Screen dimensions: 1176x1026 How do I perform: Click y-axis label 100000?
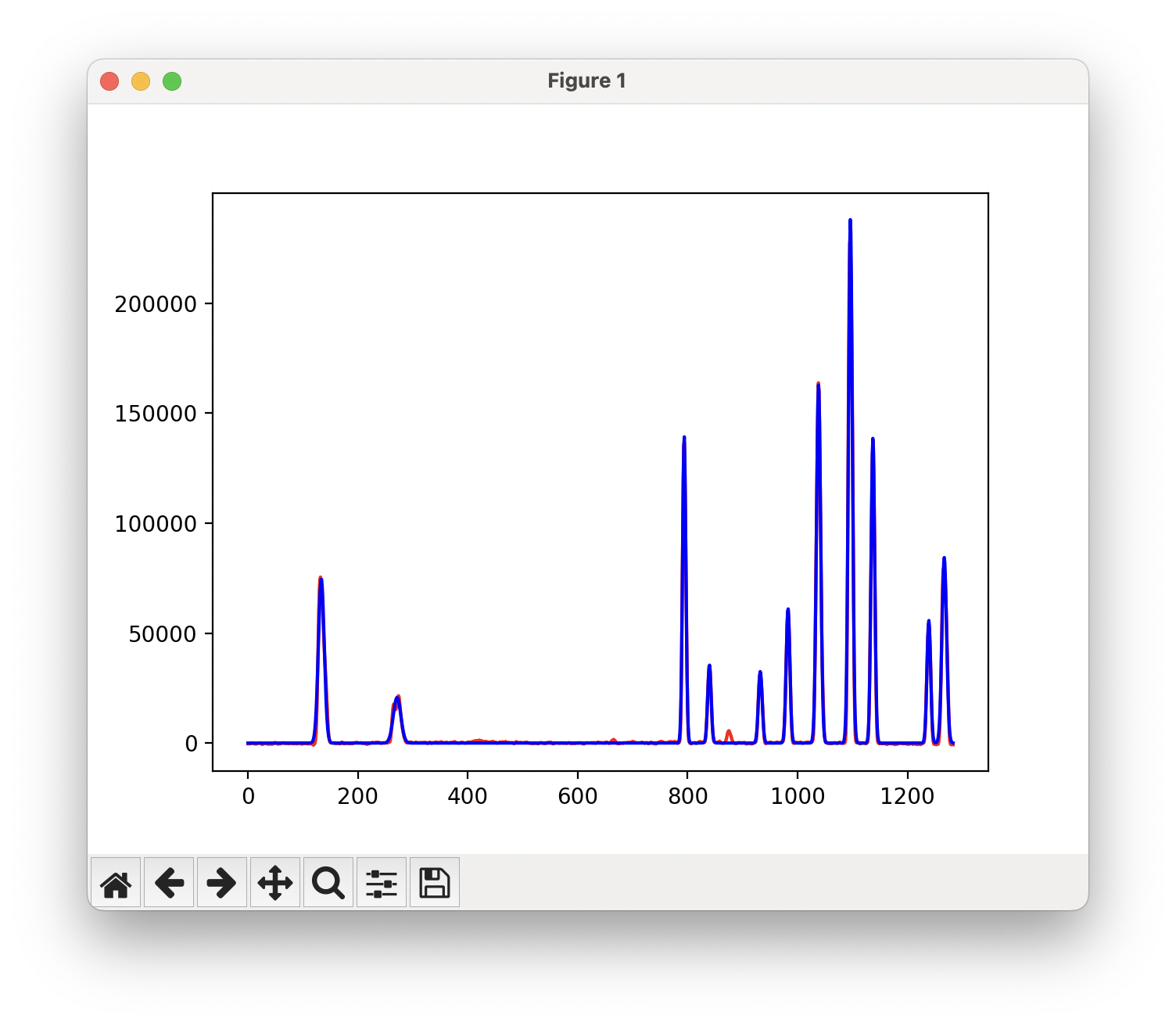[x=156, y=524]
